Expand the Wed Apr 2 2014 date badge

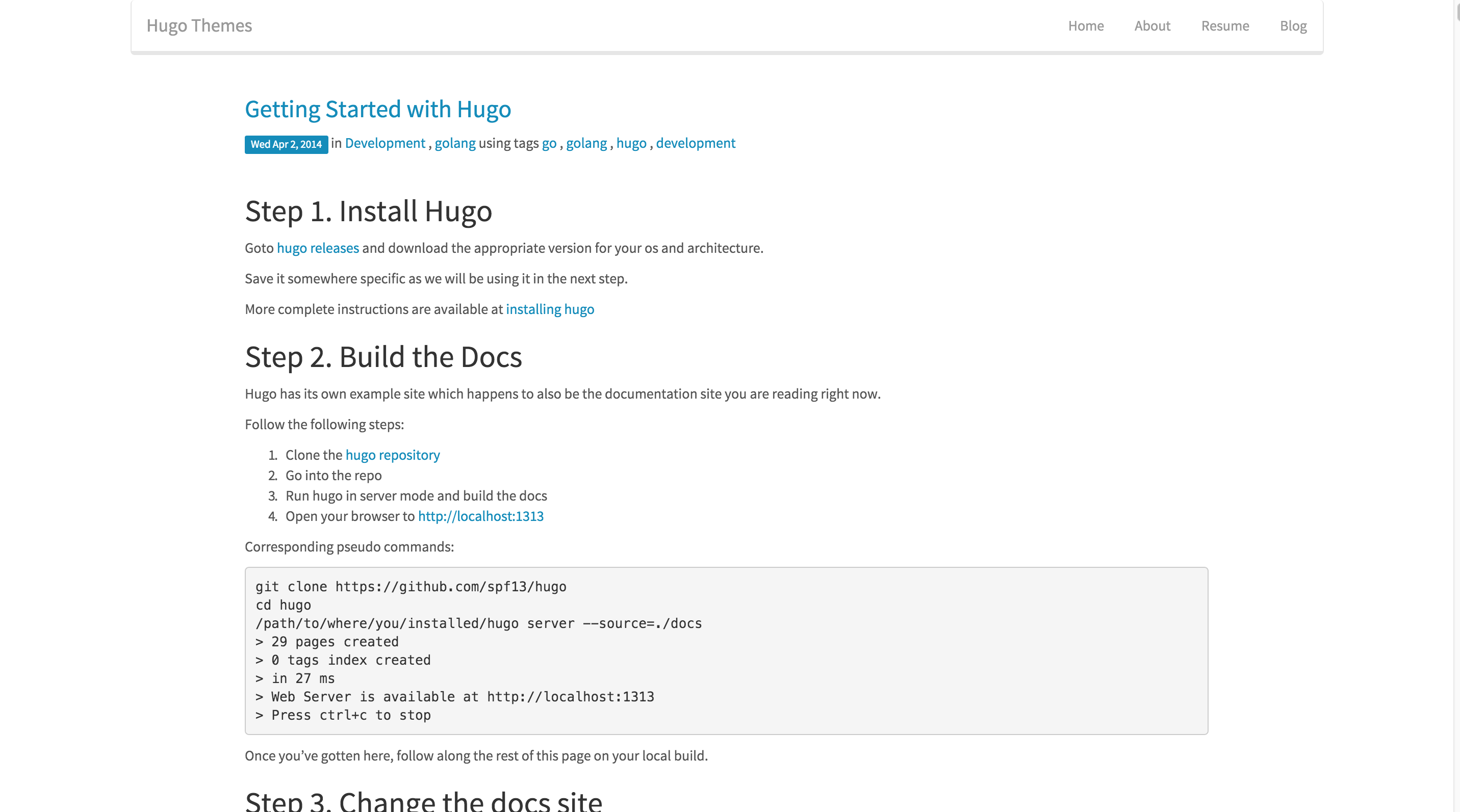coord(286,144)
